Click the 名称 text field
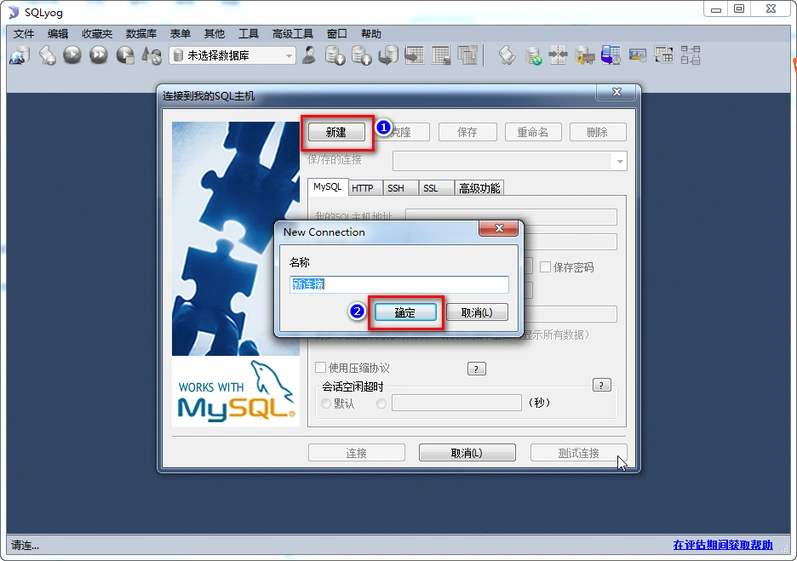The height and width of the screenshot is (561, 797). click(x=398, y=284)
